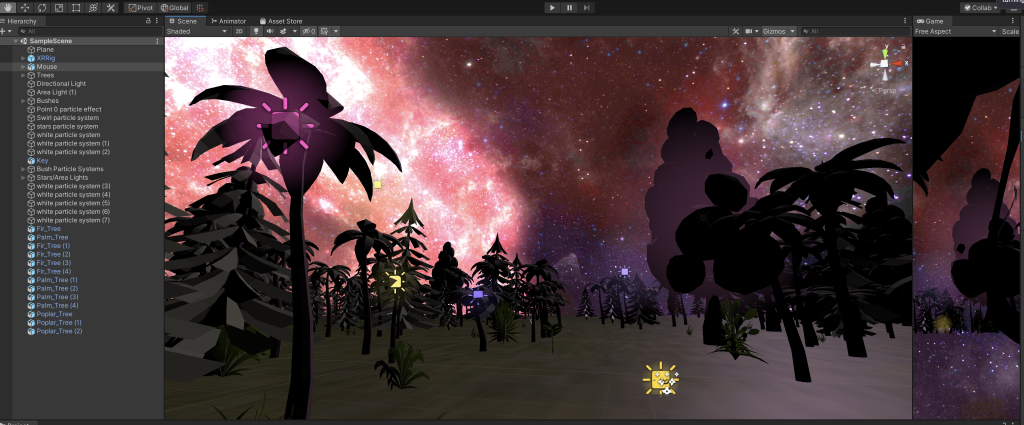This screenshot has height=425, width=1024.
Task: Open the Gizmos dropdown
Action: [778, 31]
